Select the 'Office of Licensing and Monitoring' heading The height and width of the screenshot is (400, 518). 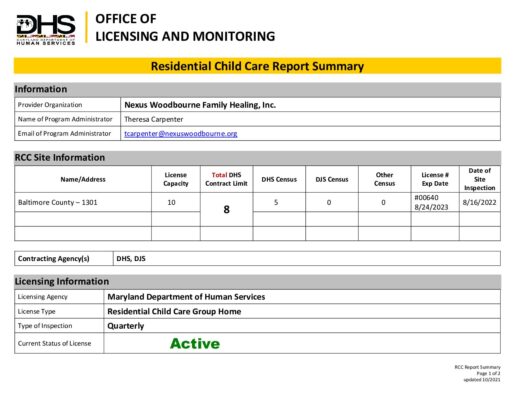pyautogui.click(x=185, y=27)
